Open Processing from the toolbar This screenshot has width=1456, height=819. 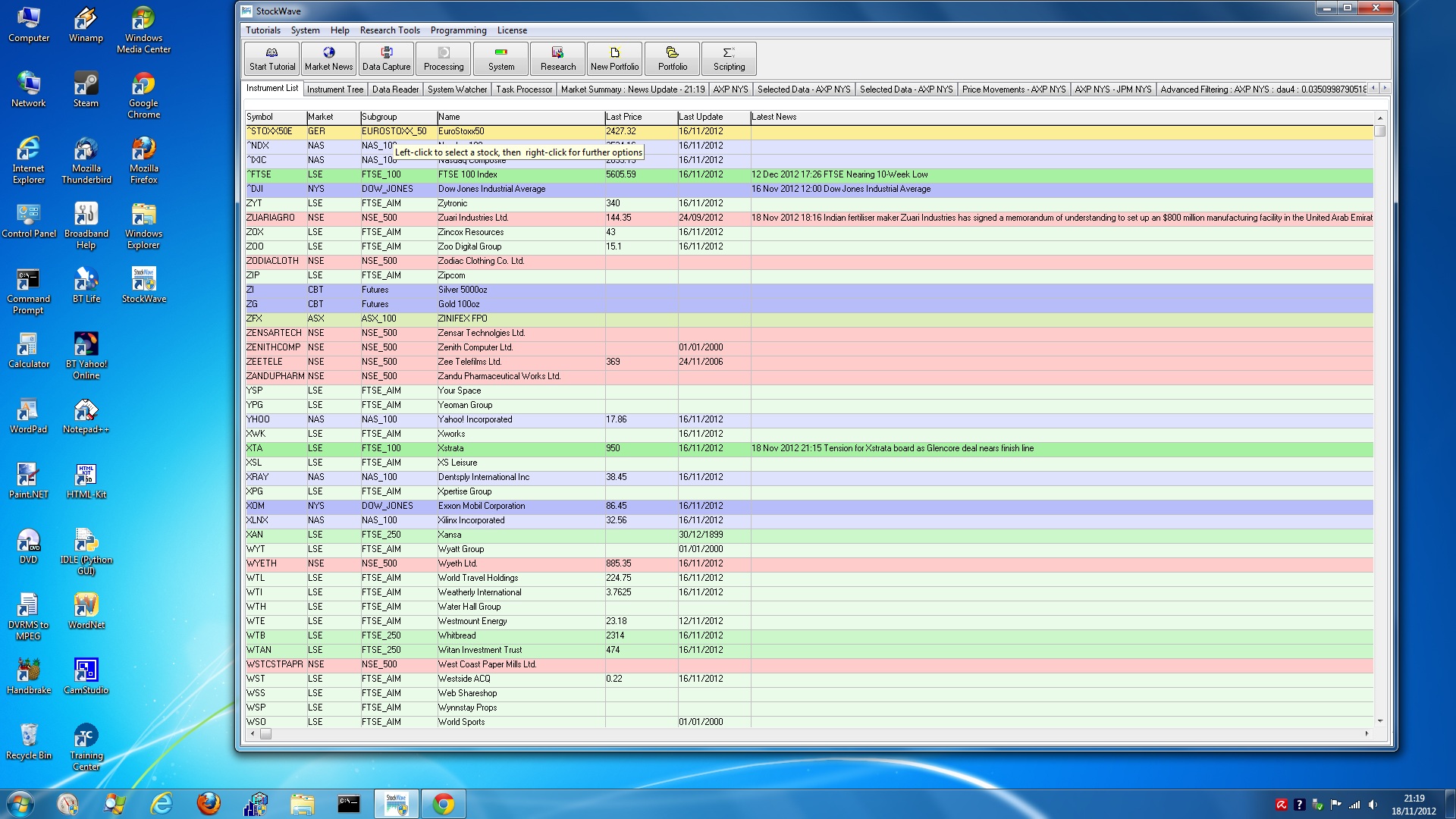click(444, 58)
